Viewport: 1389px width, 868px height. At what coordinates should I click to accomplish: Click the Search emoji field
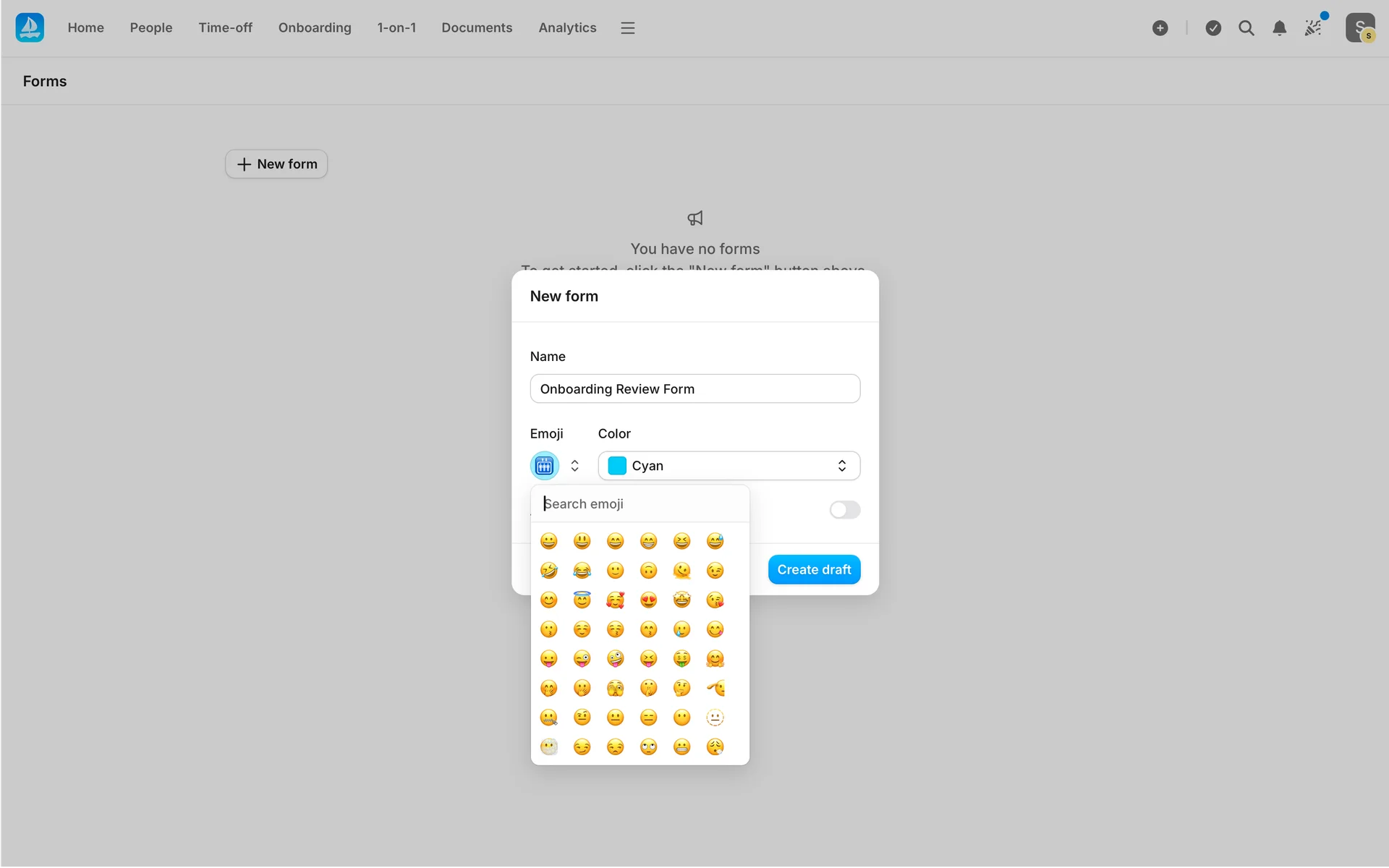point(640,503)
